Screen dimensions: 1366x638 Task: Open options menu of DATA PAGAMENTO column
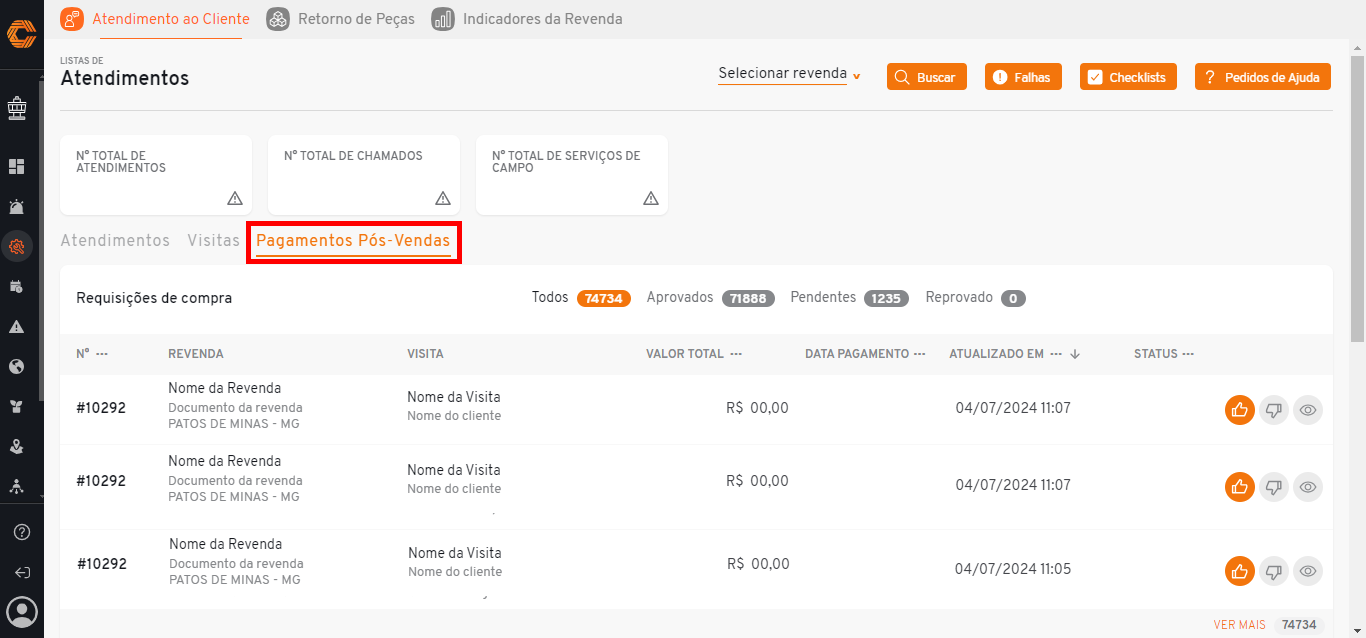tap(920, 354)
